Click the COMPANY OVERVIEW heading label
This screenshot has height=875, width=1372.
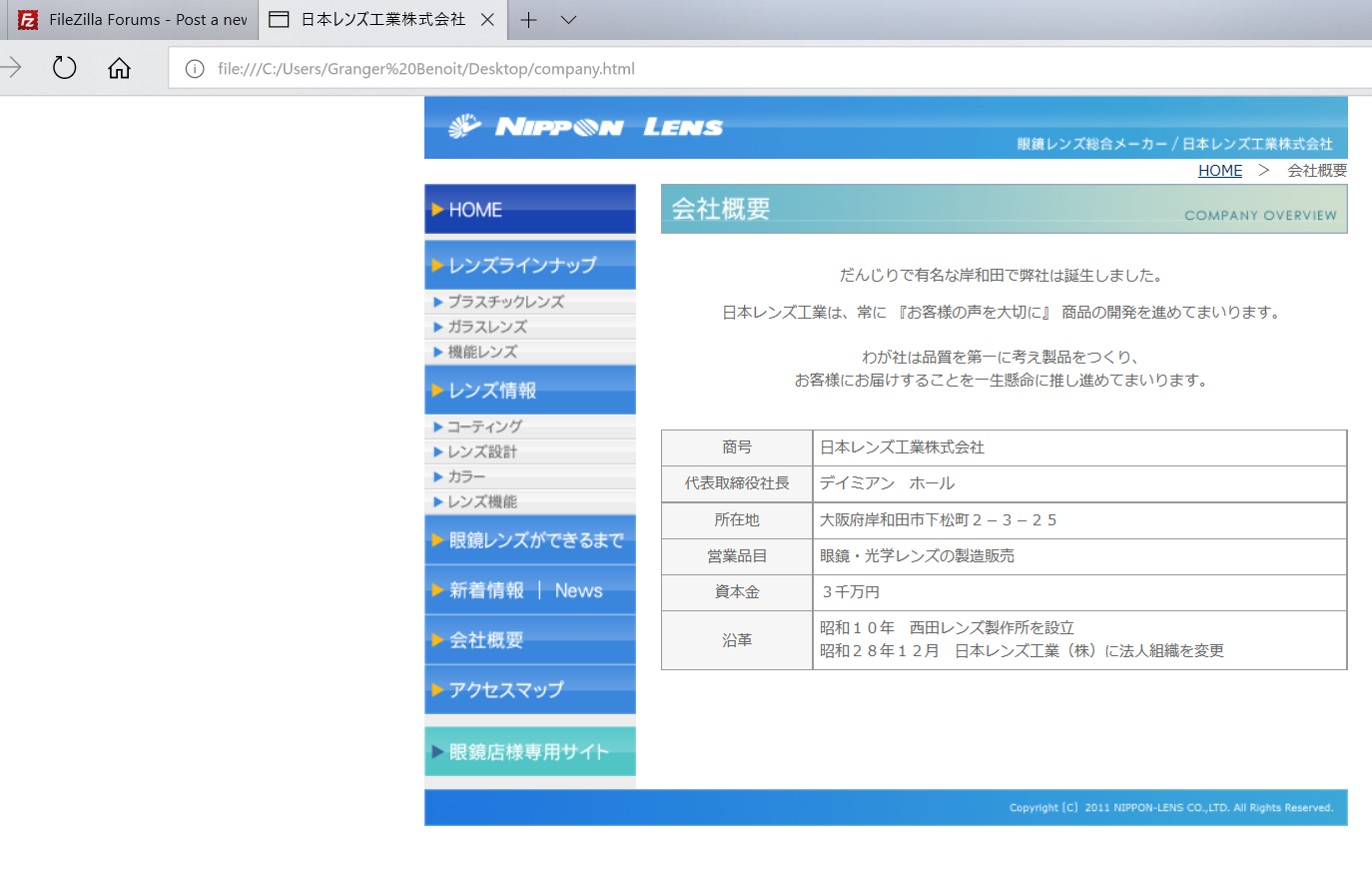1260,215
